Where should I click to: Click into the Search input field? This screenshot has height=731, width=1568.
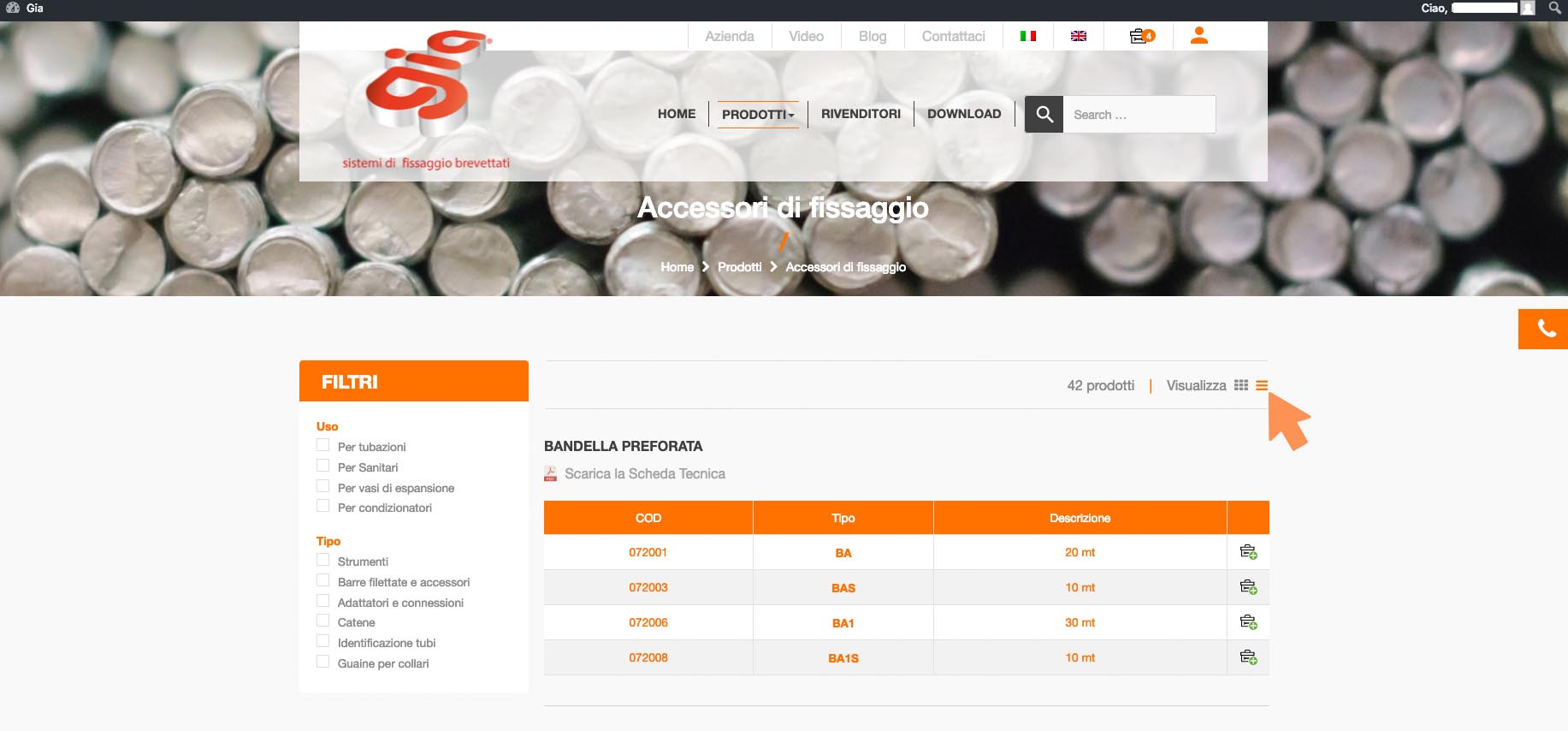[1138, 115]
